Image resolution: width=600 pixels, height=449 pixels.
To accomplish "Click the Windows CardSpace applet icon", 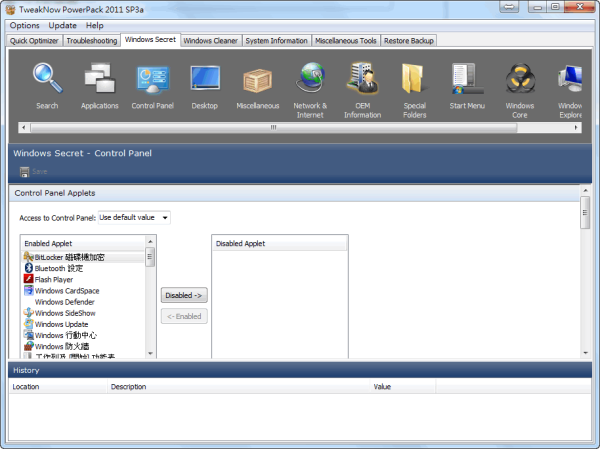I will click(x=29, y=290).
